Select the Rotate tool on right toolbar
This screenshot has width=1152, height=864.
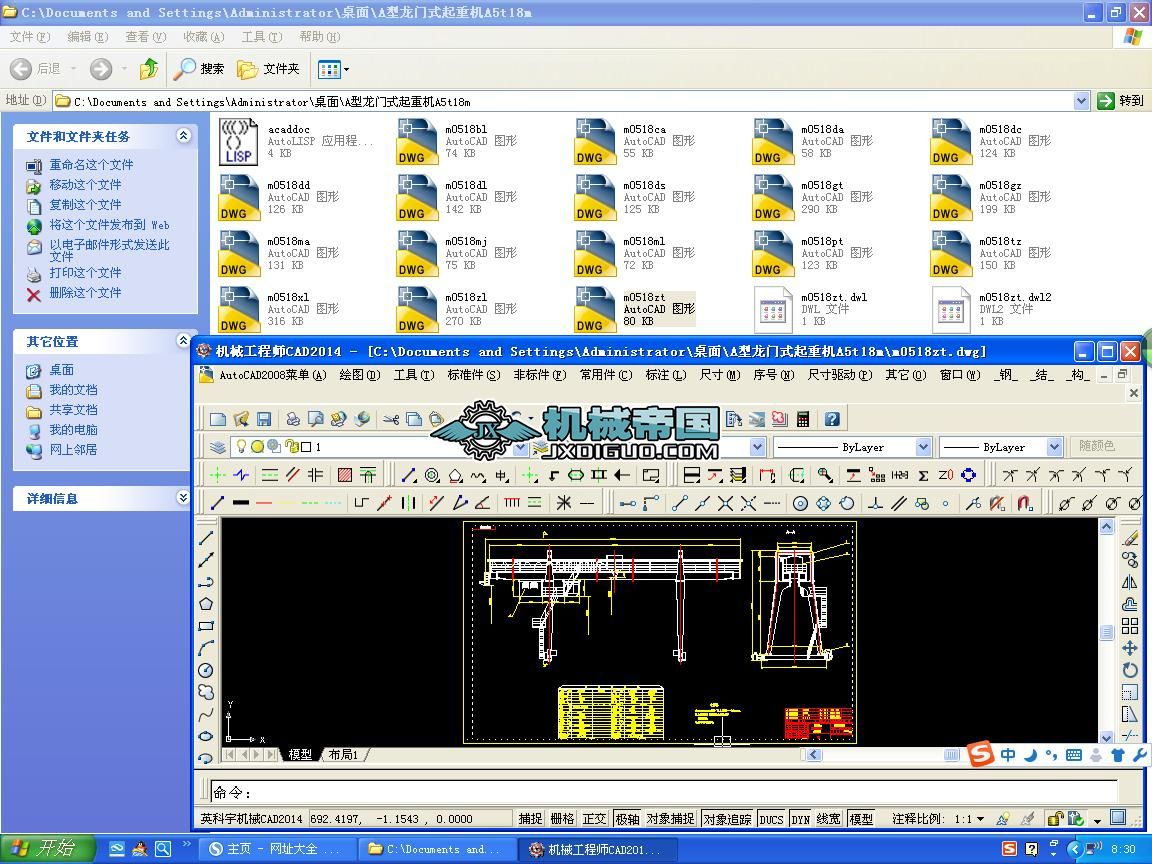point(1130,670)
